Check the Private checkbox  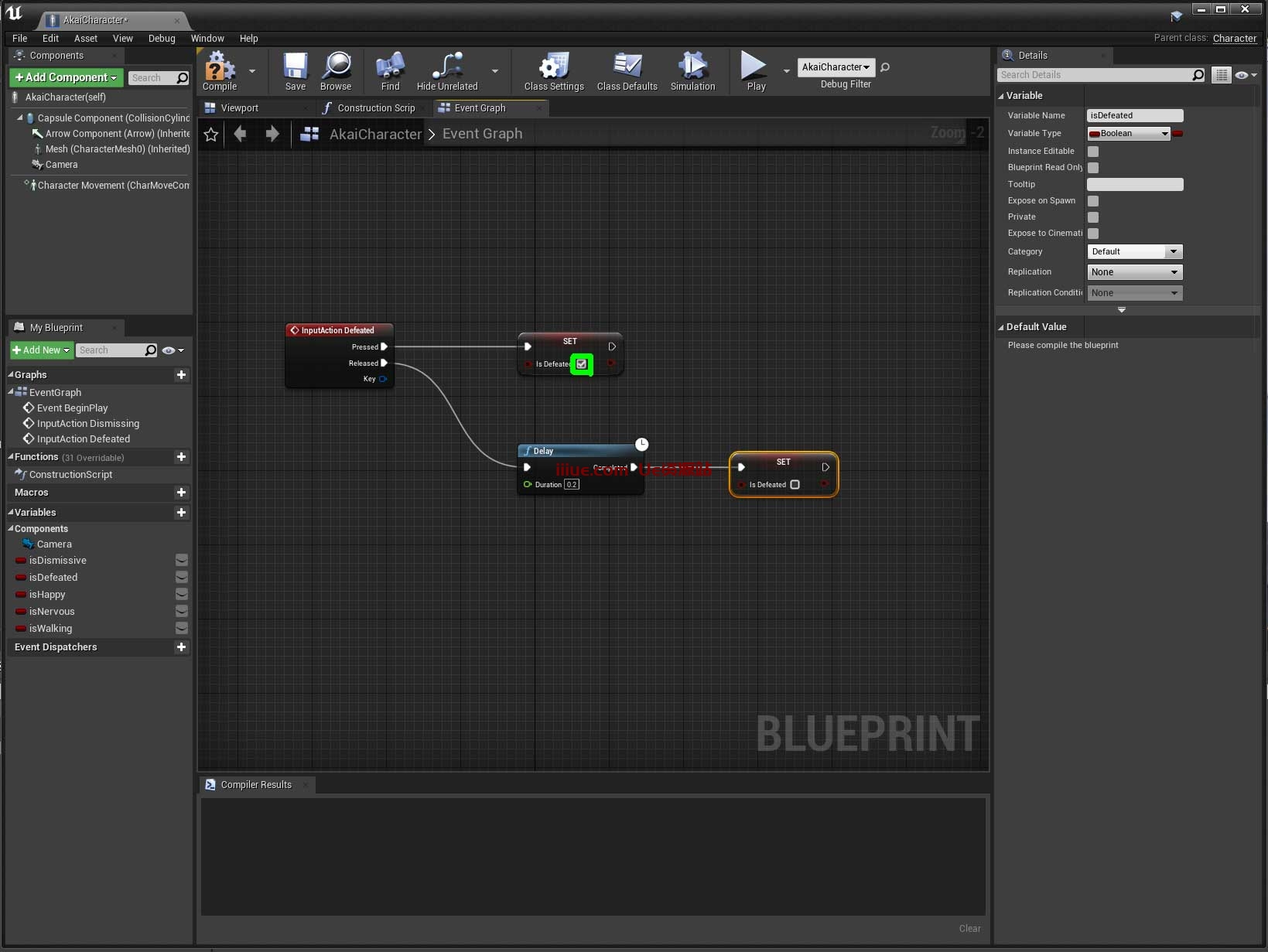[1093, 217]
